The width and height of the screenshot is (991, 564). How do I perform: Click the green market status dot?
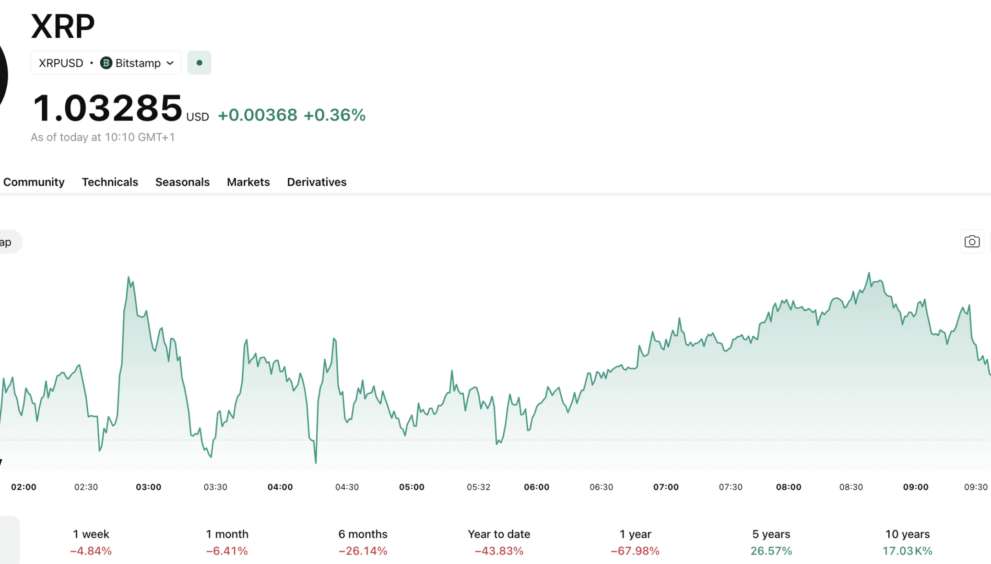pos(199,63)
